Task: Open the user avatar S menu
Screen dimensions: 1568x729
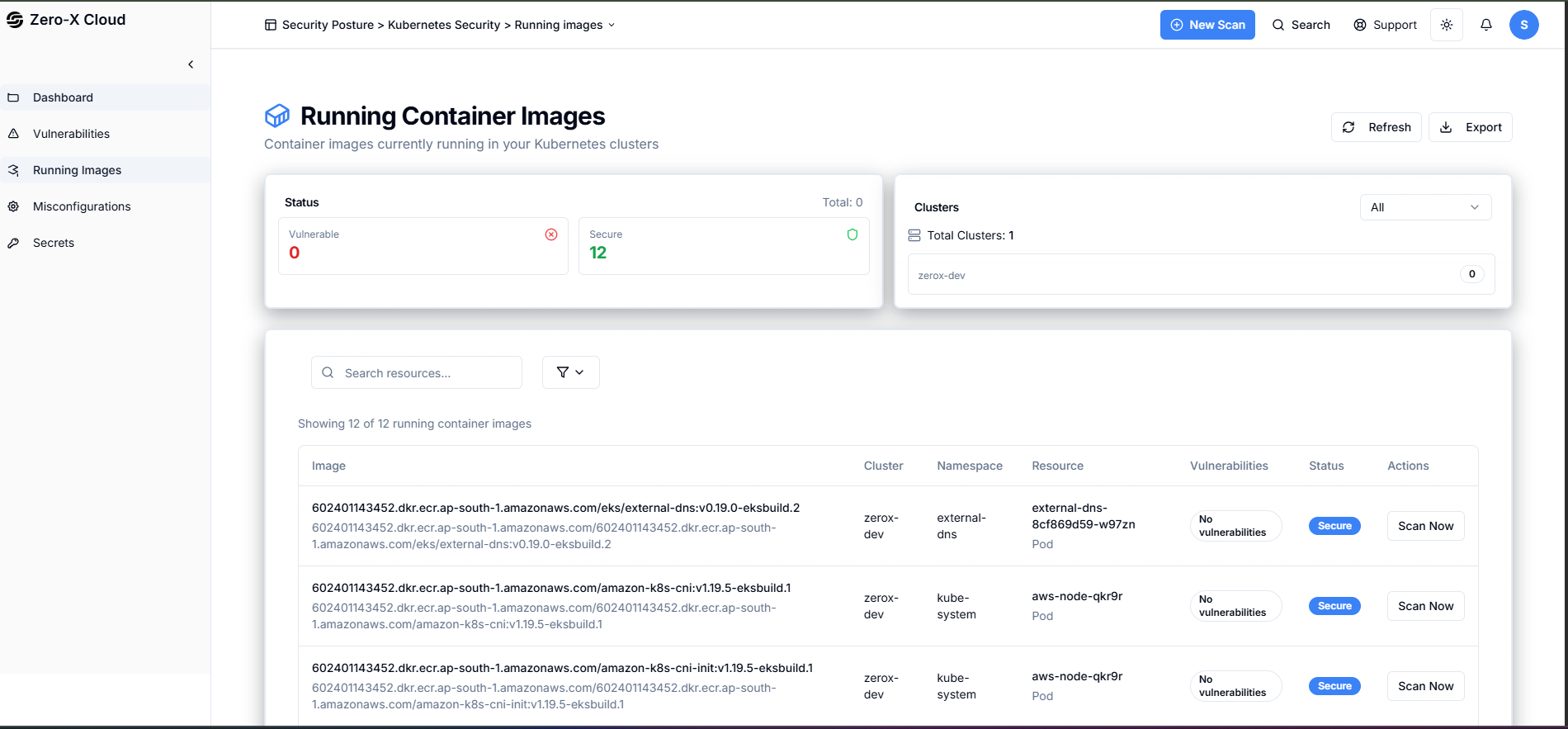Action: click(1524, 25)
